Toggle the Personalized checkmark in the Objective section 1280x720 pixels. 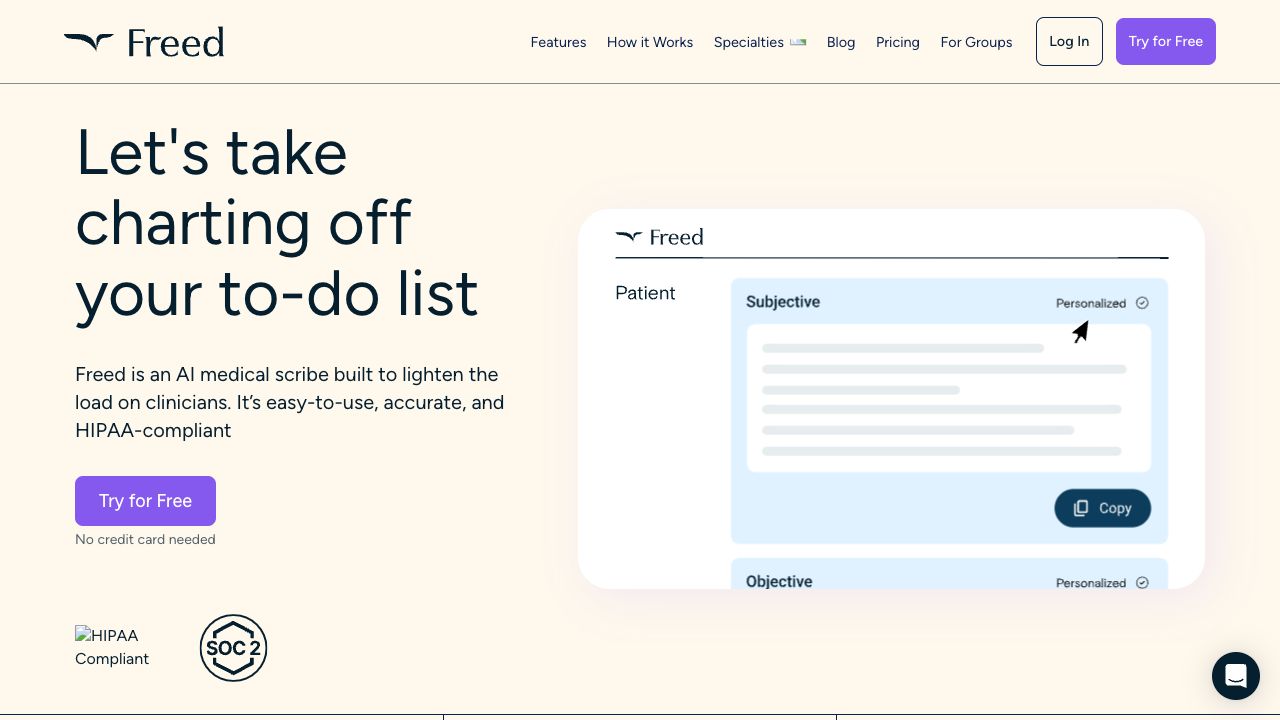point(1142,583)
